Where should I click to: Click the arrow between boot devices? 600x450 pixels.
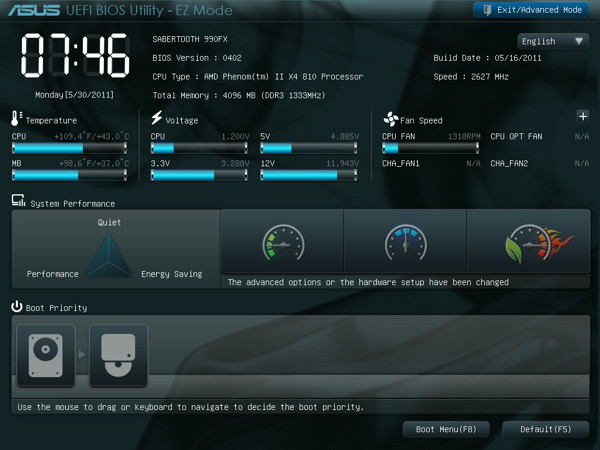pos(82,355)
